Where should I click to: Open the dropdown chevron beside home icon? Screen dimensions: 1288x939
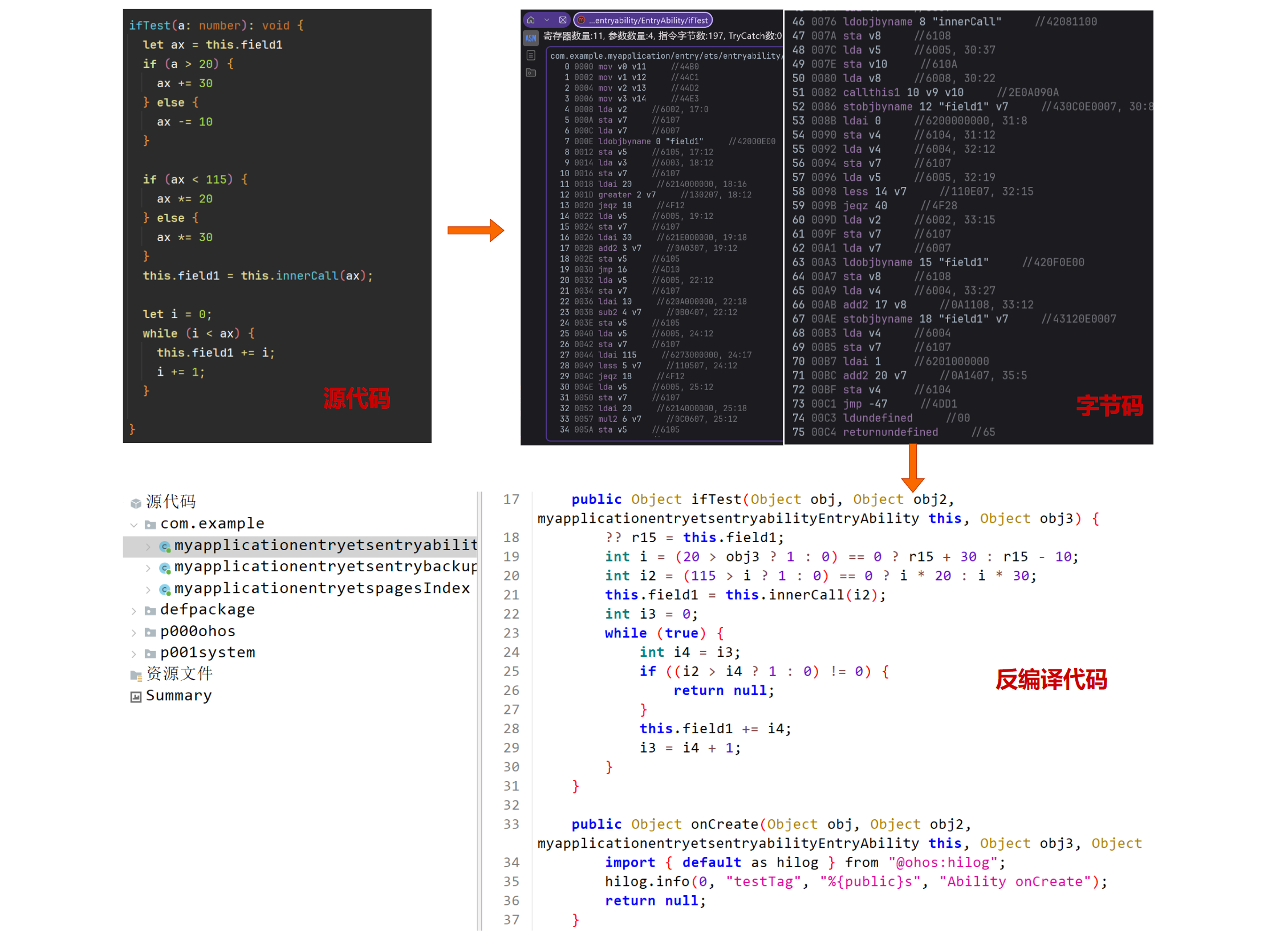coord(547,20)
